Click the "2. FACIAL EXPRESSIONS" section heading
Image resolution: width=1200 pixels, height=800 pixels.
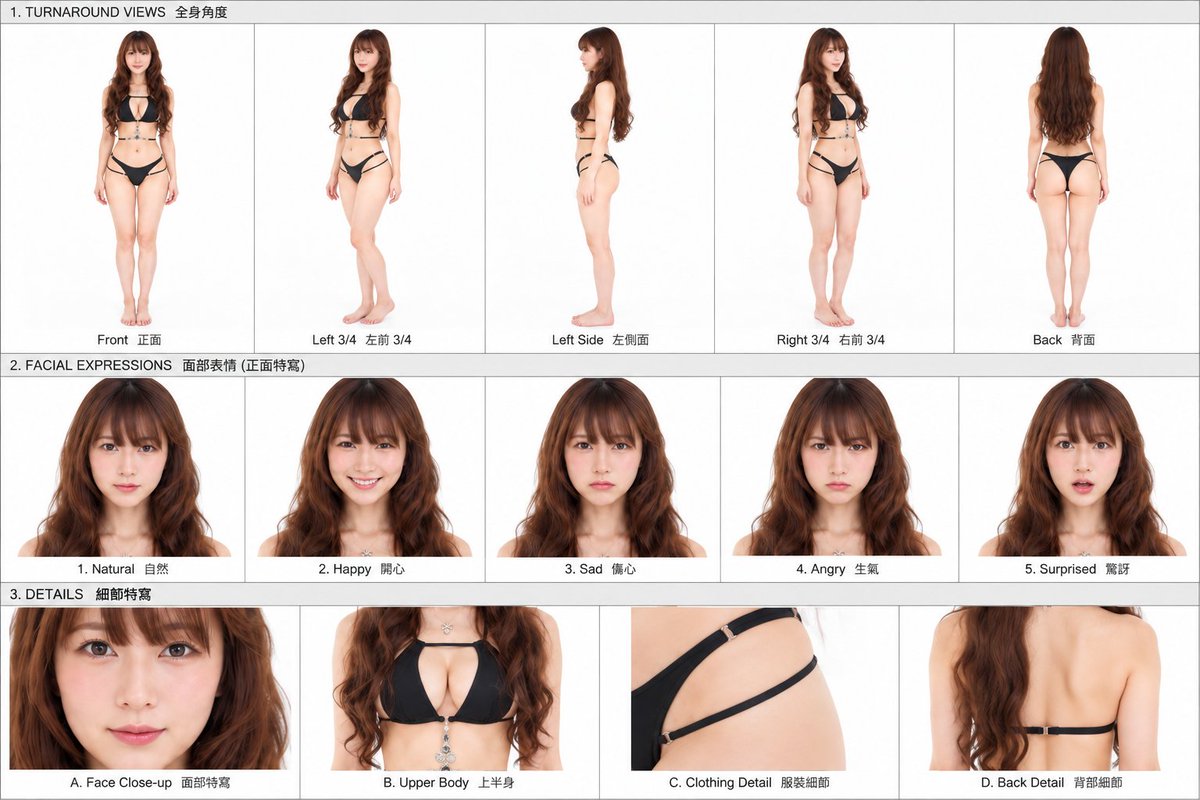pos(157,365)
